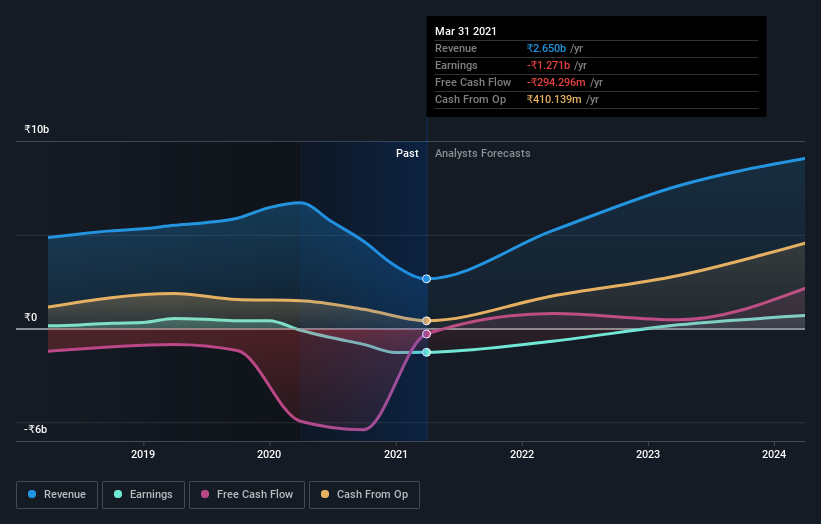
Task: Select the 2024 x-axis label
Action: coord(774,454)
